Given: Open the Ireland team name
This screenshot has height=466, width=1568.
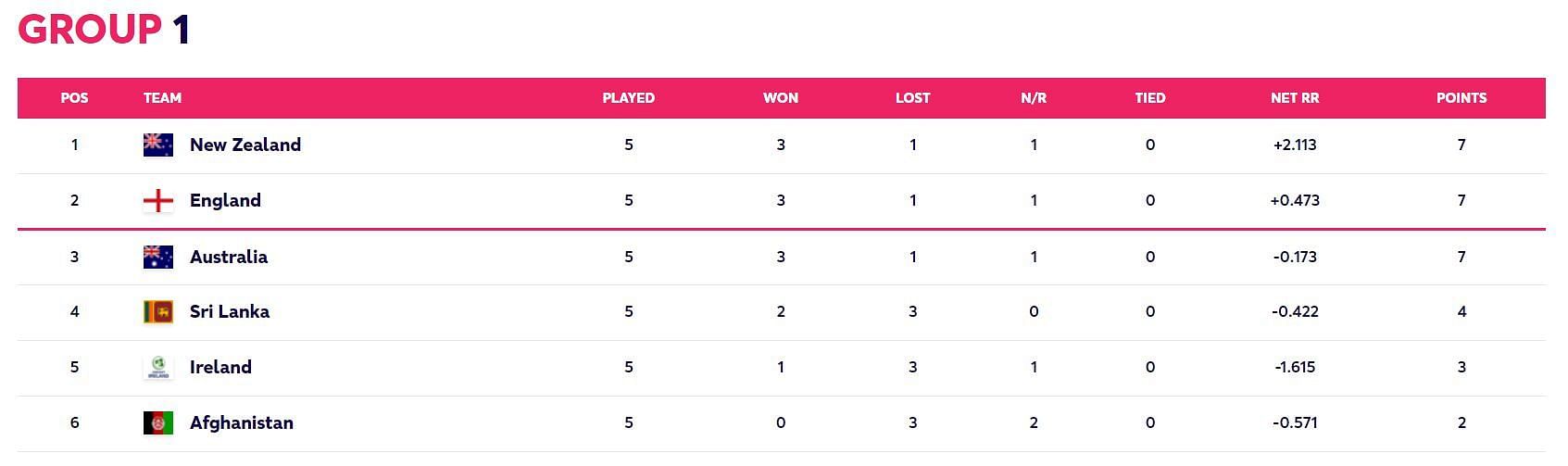Looking at the screenshot, I should (x=220, y=367).
